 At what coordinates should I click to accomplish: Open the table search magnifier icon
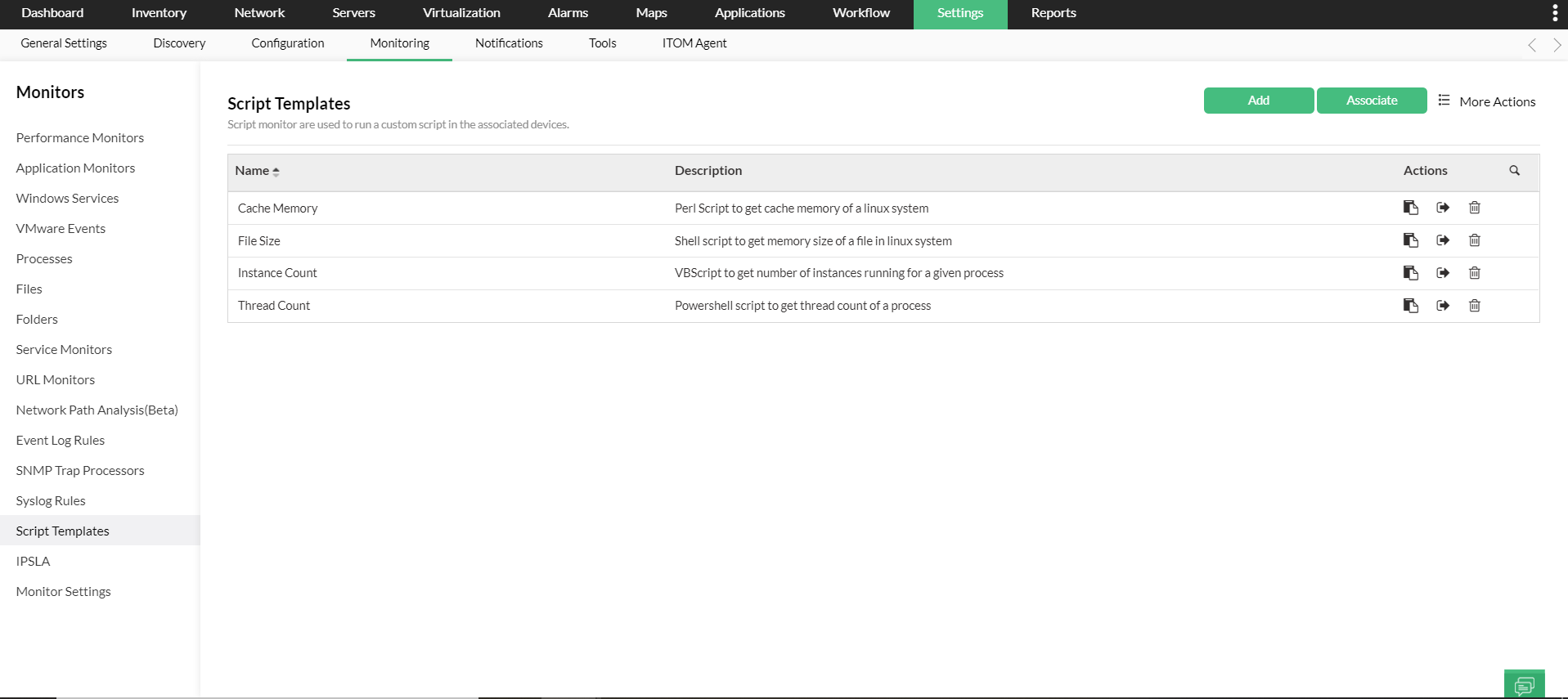pyautogui.click(x=1514, y=171)
